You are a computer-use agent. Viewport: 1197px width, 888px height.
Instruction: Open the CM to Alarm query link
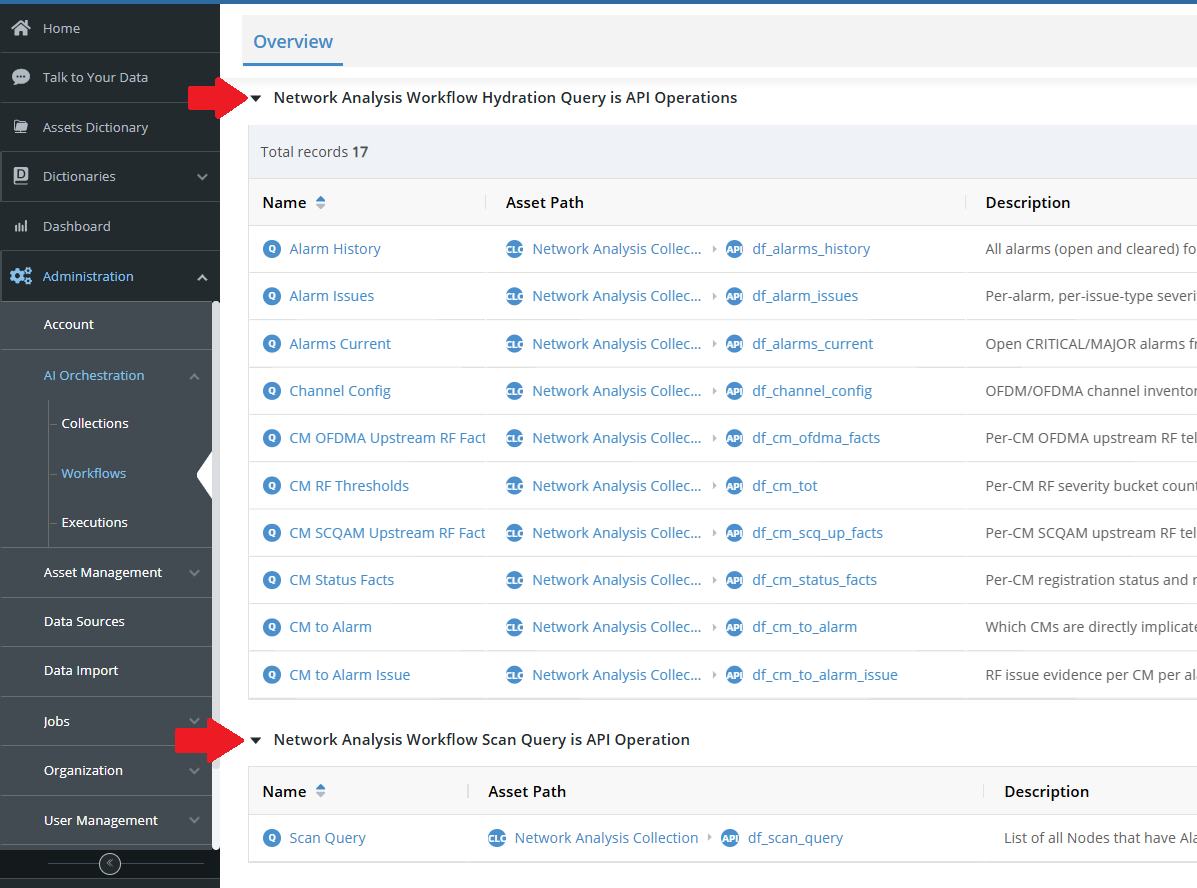(331, 628)
